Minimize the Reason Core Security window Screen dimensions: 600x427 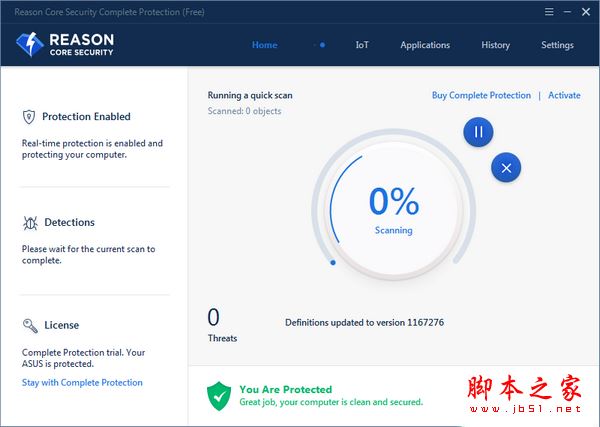click(567, 12)
